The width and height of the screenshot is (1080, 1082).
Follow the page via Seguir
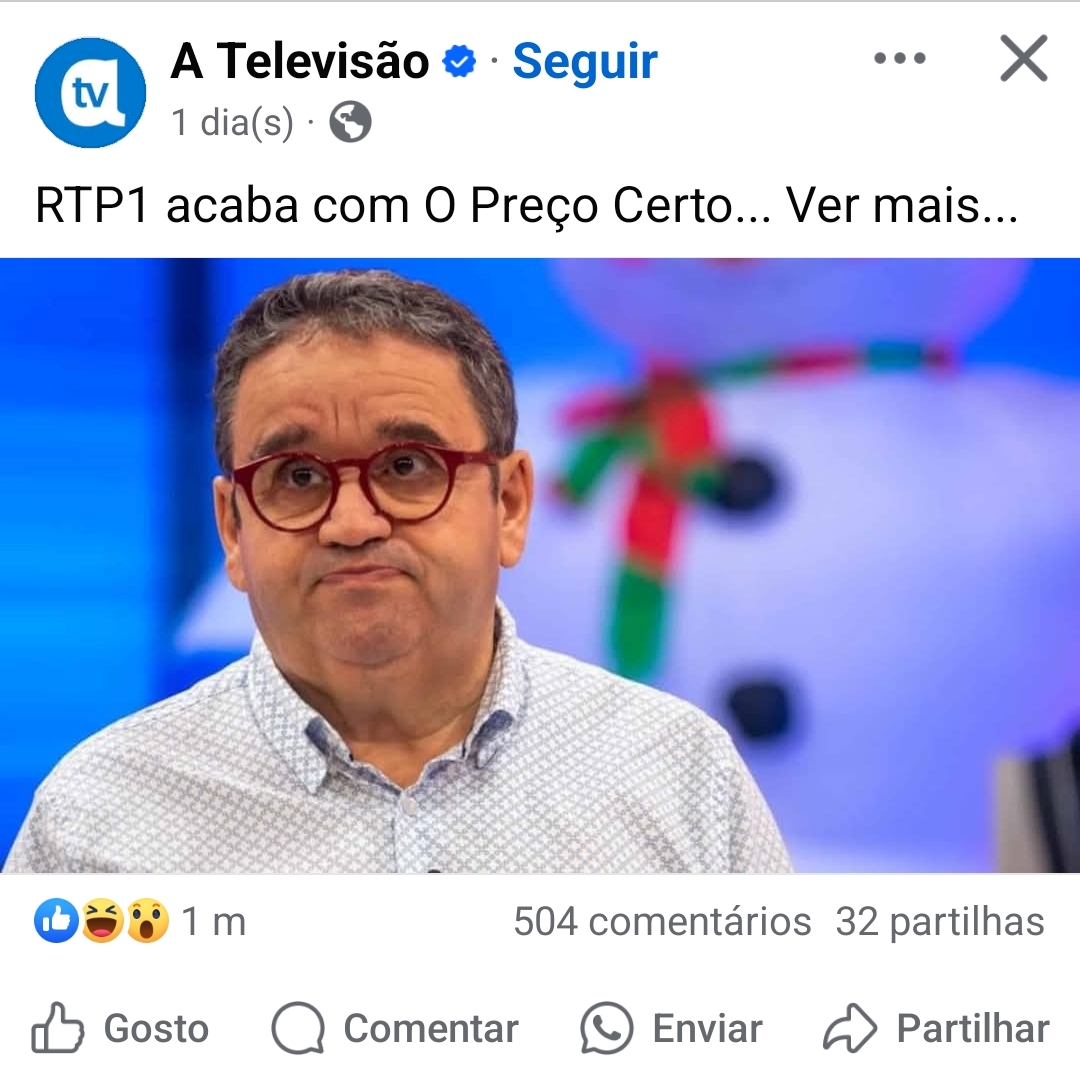coord(585,61)
